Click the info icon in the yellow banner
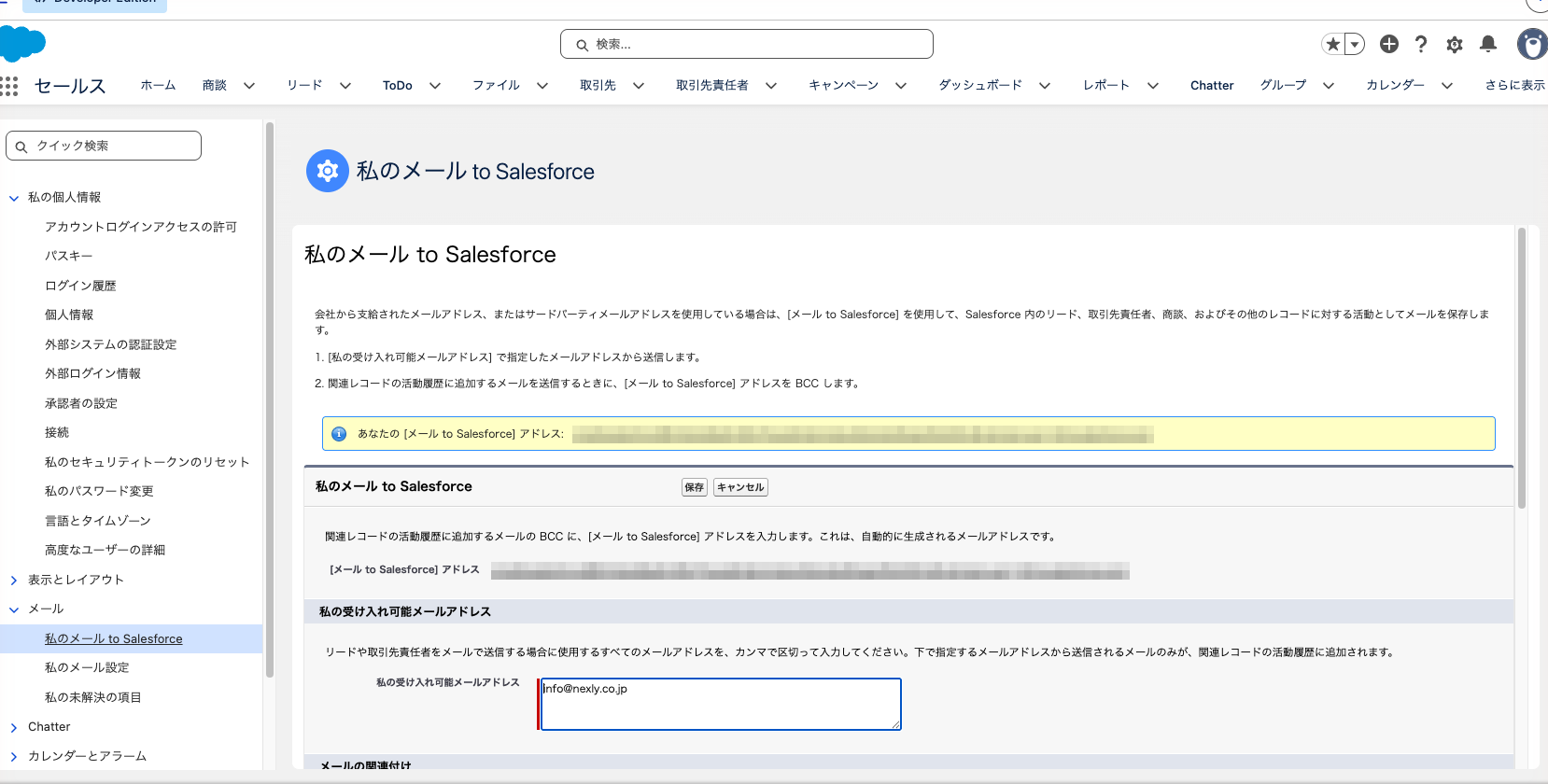The width and height of the screenshot is (1548, 784). point(339,434)
